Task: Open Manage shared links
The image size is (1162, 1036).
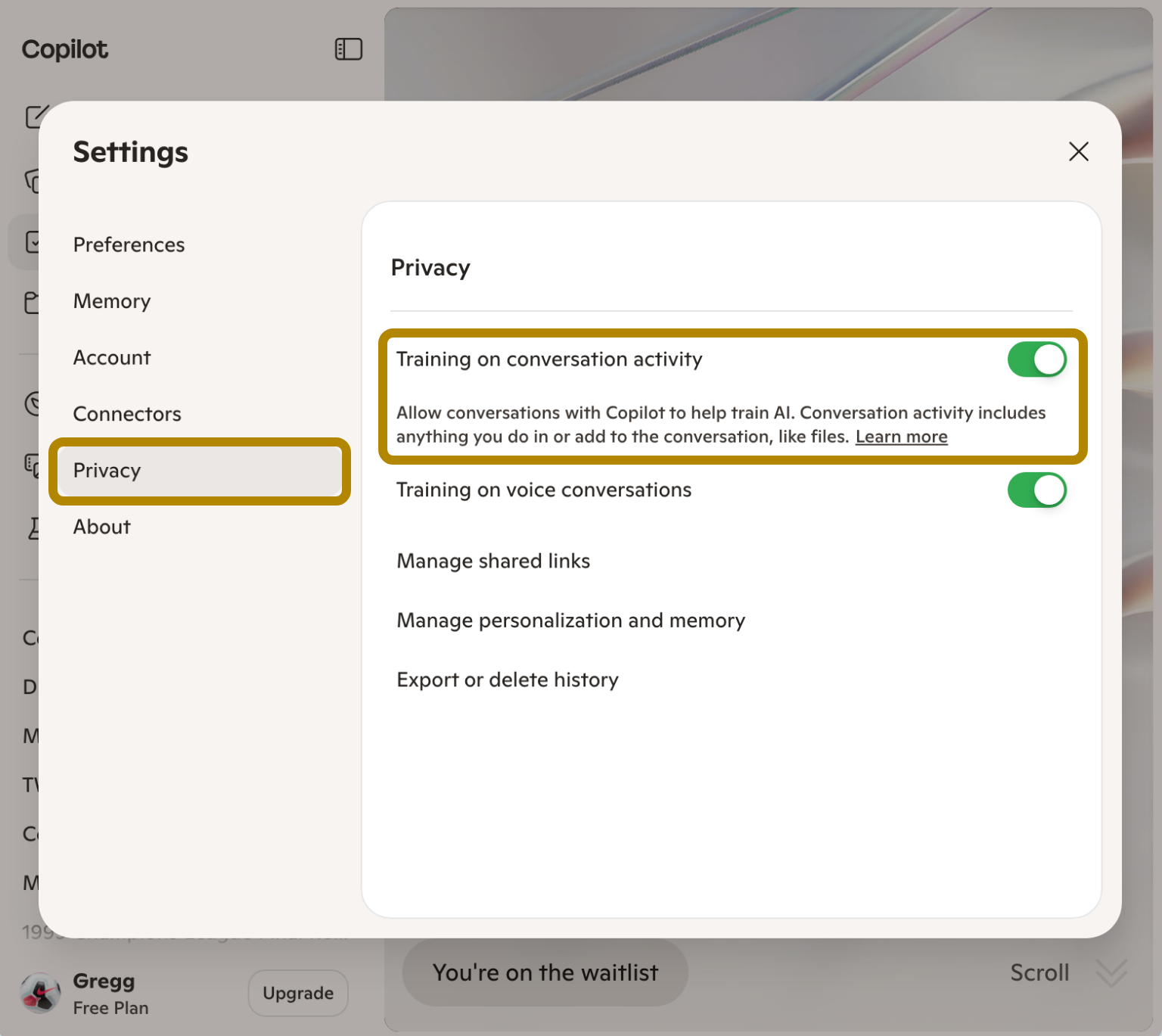Action: tap(493, 561)
